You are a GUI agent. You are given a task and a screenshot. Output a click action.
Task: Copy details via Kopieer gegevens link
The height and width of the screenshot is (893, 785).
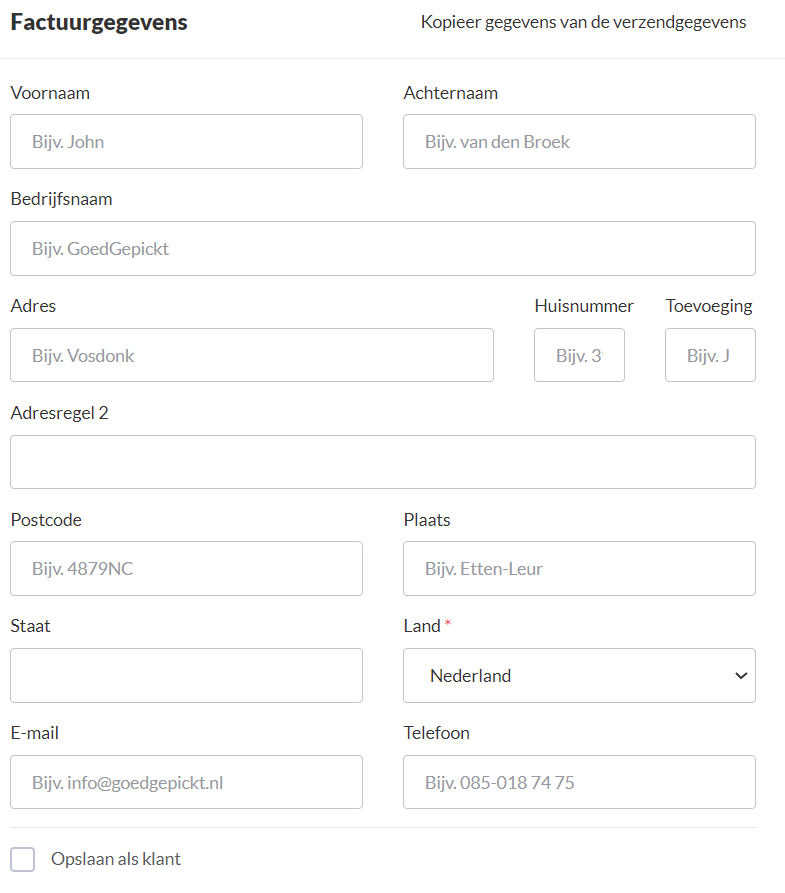tap(583, 22)
